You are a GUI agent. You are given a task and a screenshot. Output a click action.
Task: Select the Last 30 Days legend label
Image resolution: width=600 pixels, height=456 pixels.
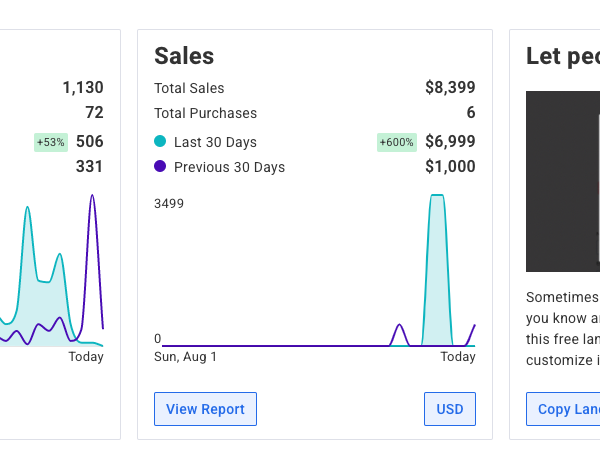pos(215,142)
